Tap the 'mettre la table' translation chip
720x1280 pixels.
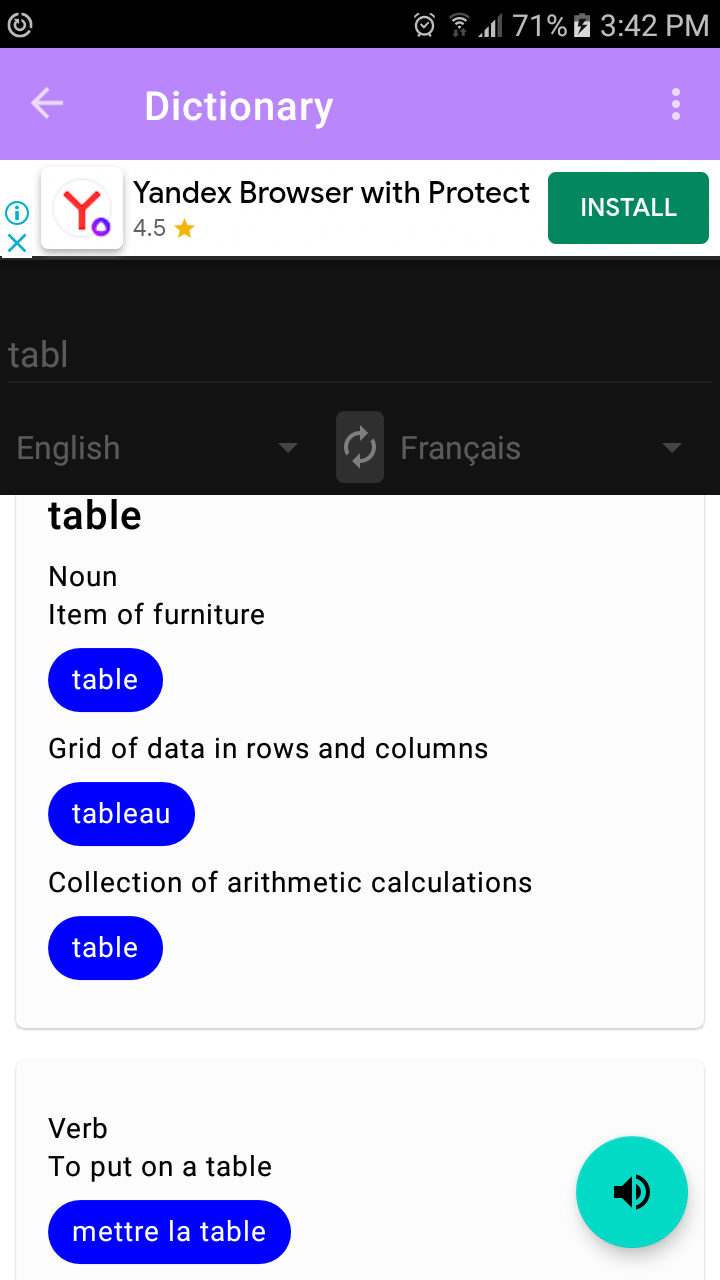coord(169,1232)
